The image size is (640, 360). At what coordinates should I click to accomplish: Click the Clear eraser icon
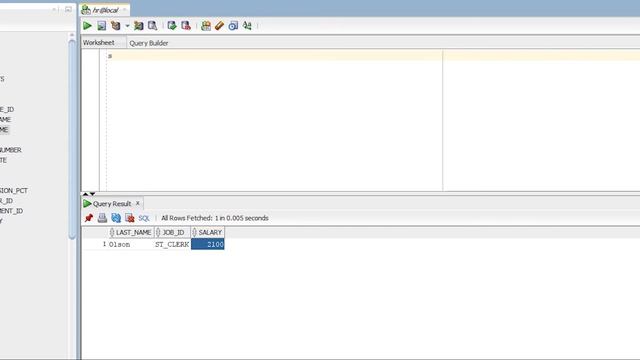(220, 26)
